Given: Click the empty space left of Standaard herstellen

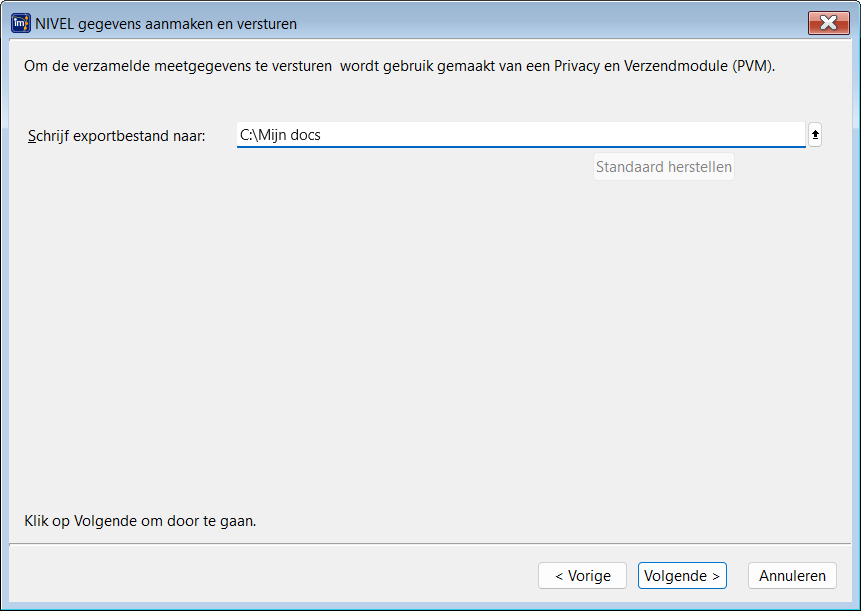Looking at the screenshot, I should 400,168.
